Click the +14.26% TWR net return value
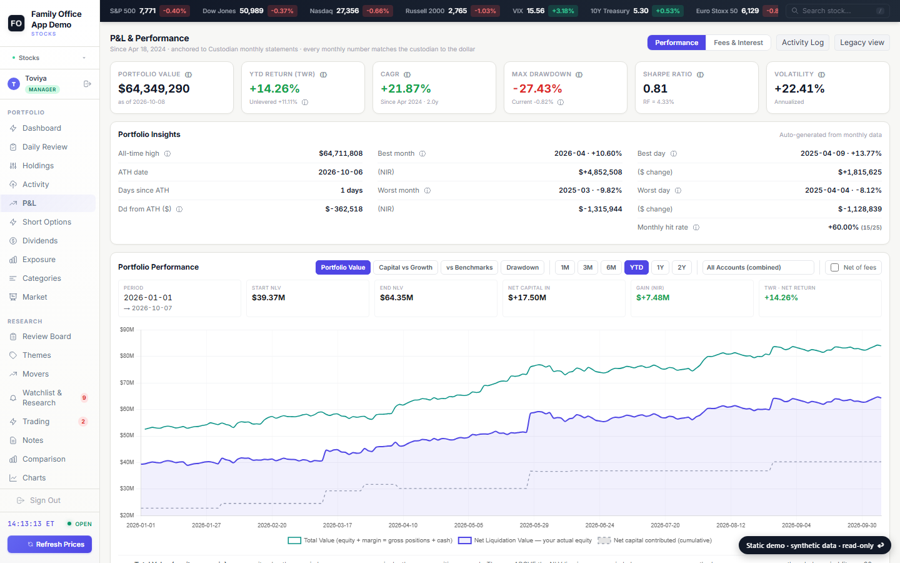The width and height of the screenshot is (900, 563). (781, 298)
